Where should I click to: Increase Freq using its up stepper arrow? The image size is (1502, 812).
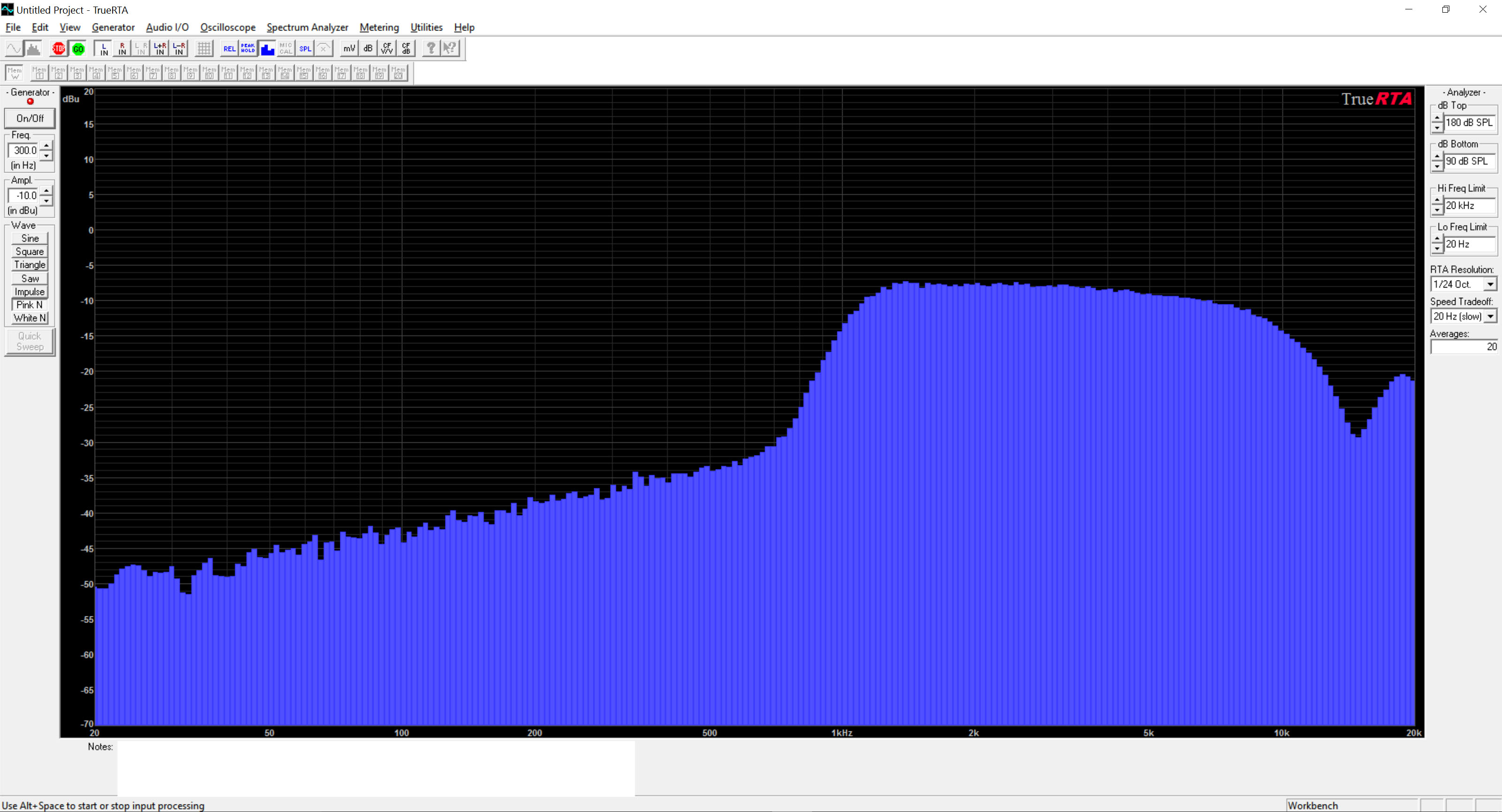[46, 146]
